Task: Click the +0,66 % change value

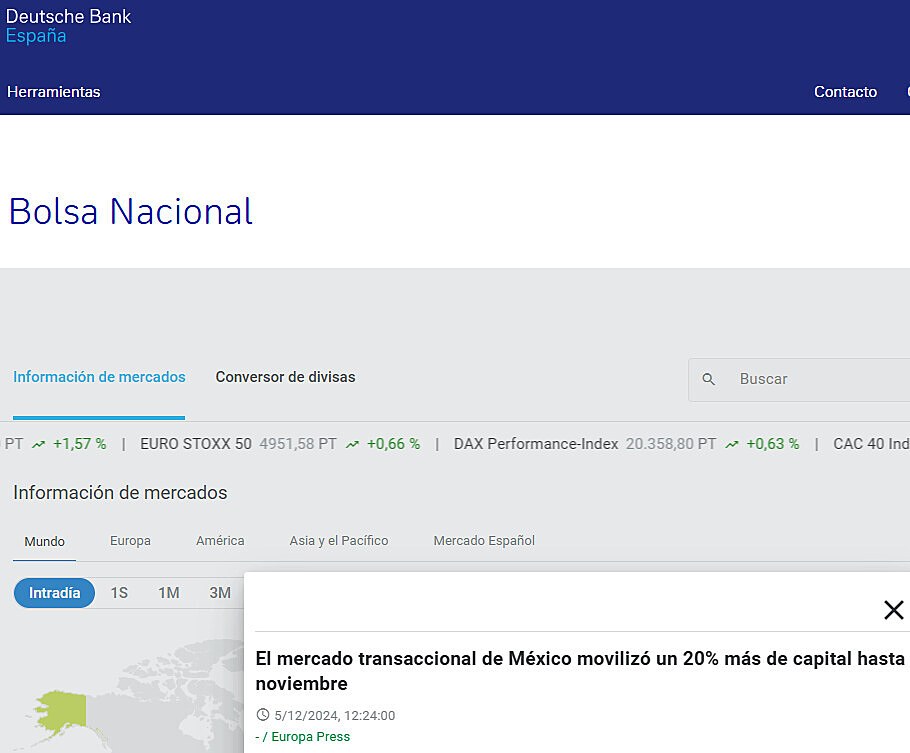Action: click(x=393, y=444)
